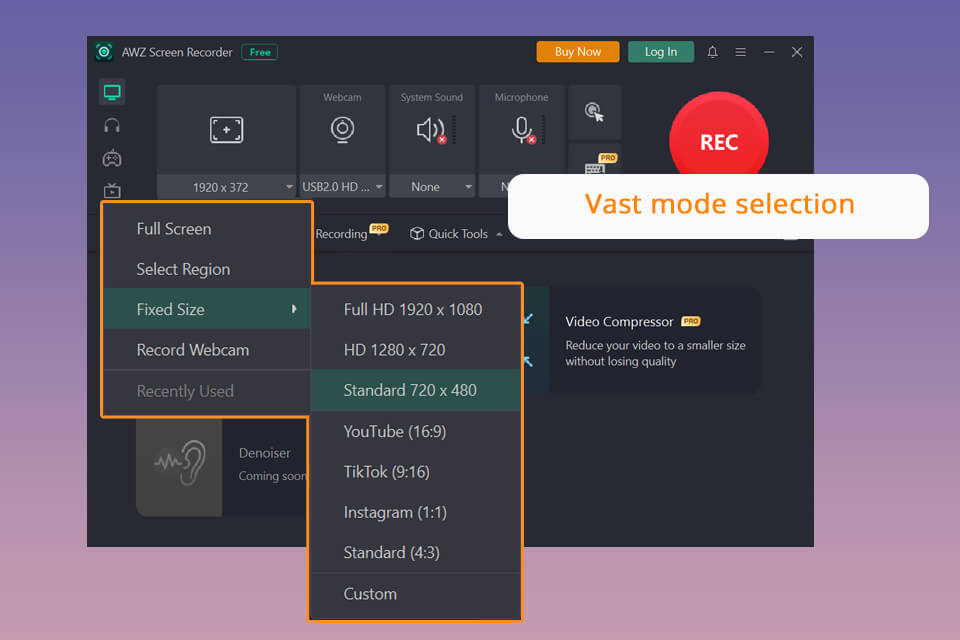Choose Custom size option

(415, 594)
